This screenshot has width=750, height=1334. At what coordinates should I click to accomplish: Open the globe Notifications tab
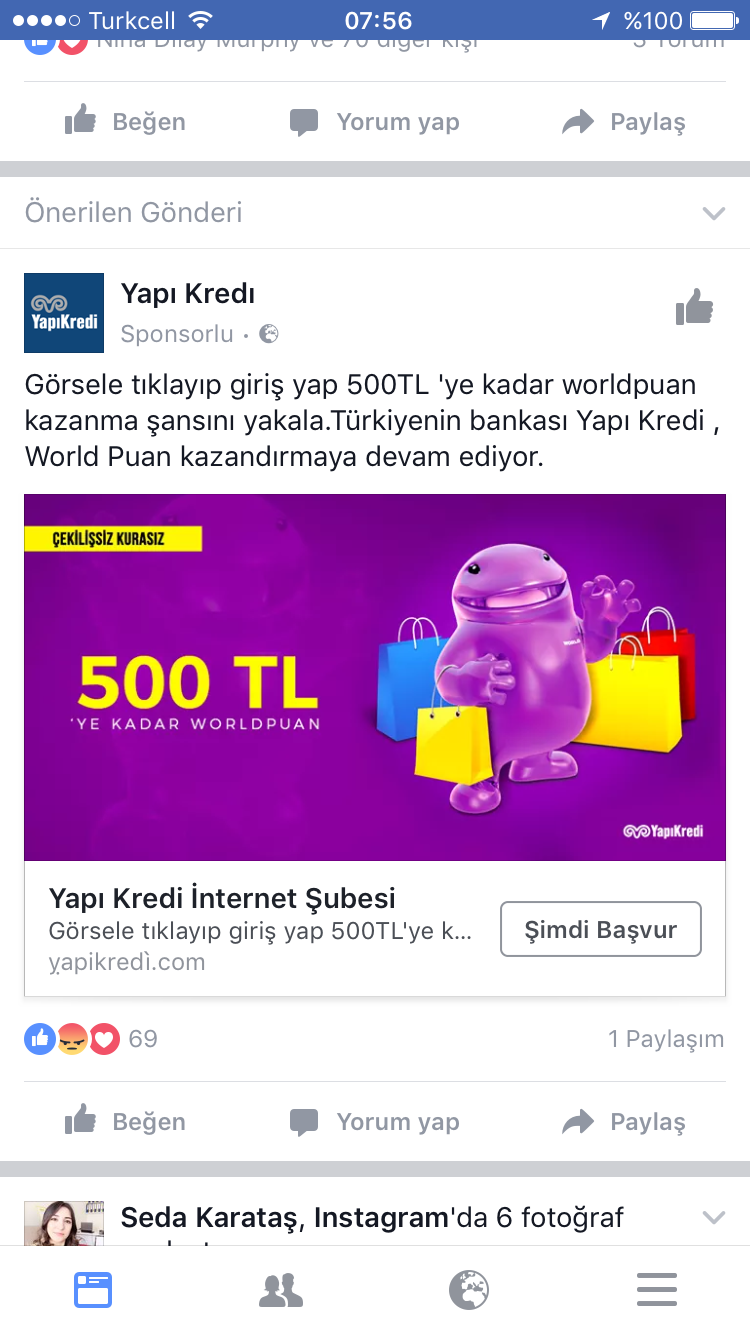[468, 1290]
